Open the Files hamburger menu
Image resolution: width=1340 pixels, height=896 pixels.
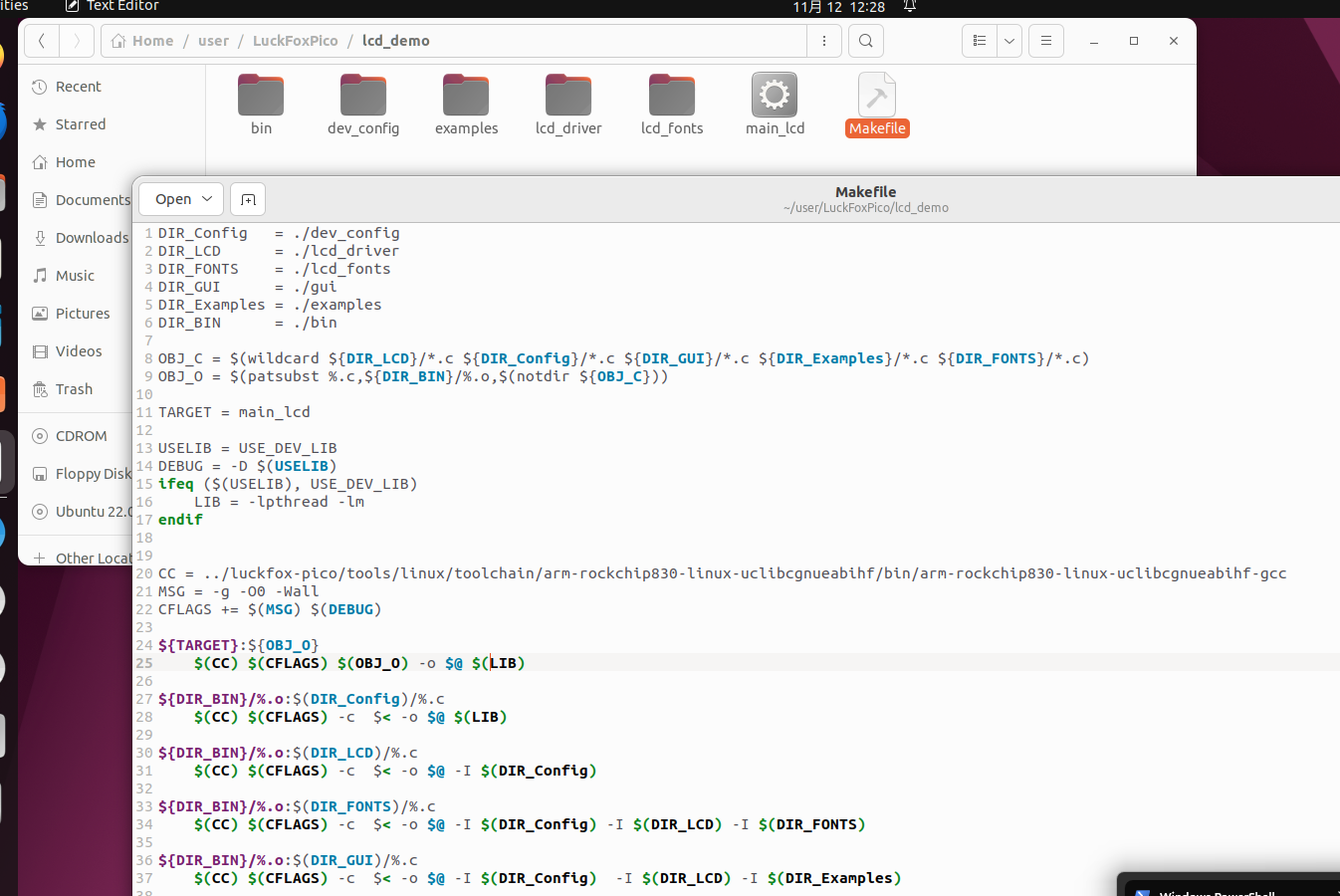point(1046,41)
